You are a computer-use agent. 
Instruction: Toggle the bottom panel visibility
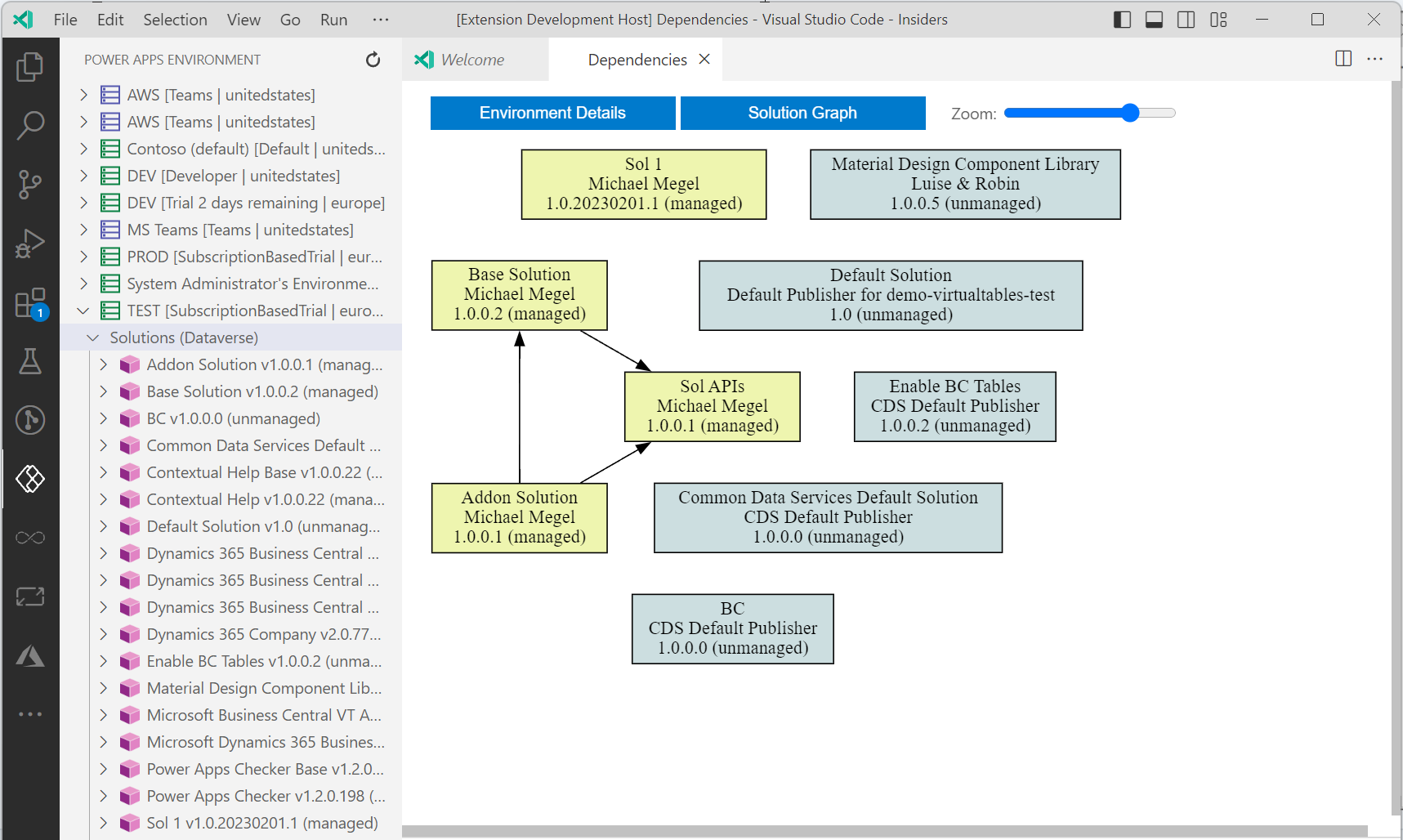click(x=1154, y=20)
